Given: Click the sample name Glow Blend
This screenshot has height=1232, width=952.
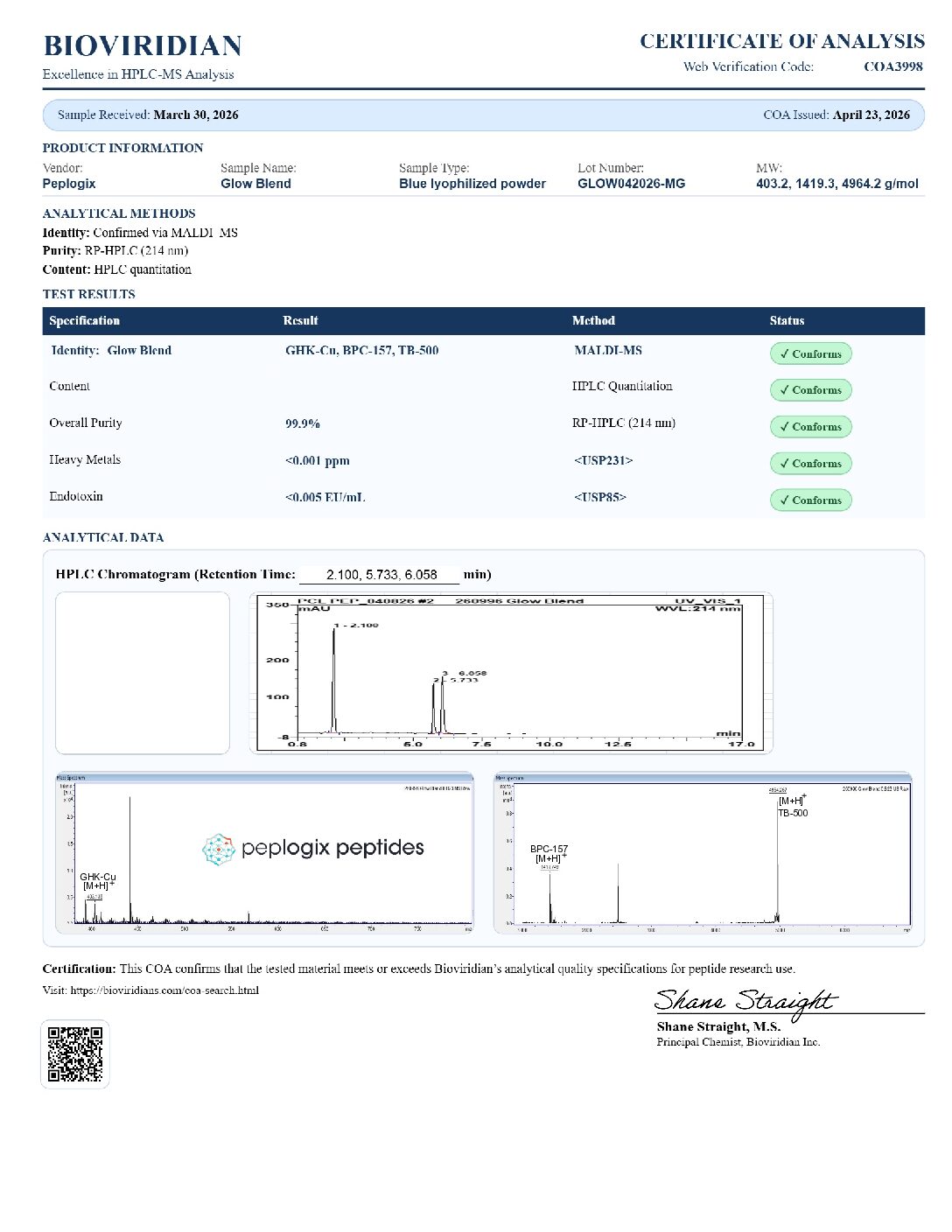Looking at the screenshot, I should pos(255,184).
